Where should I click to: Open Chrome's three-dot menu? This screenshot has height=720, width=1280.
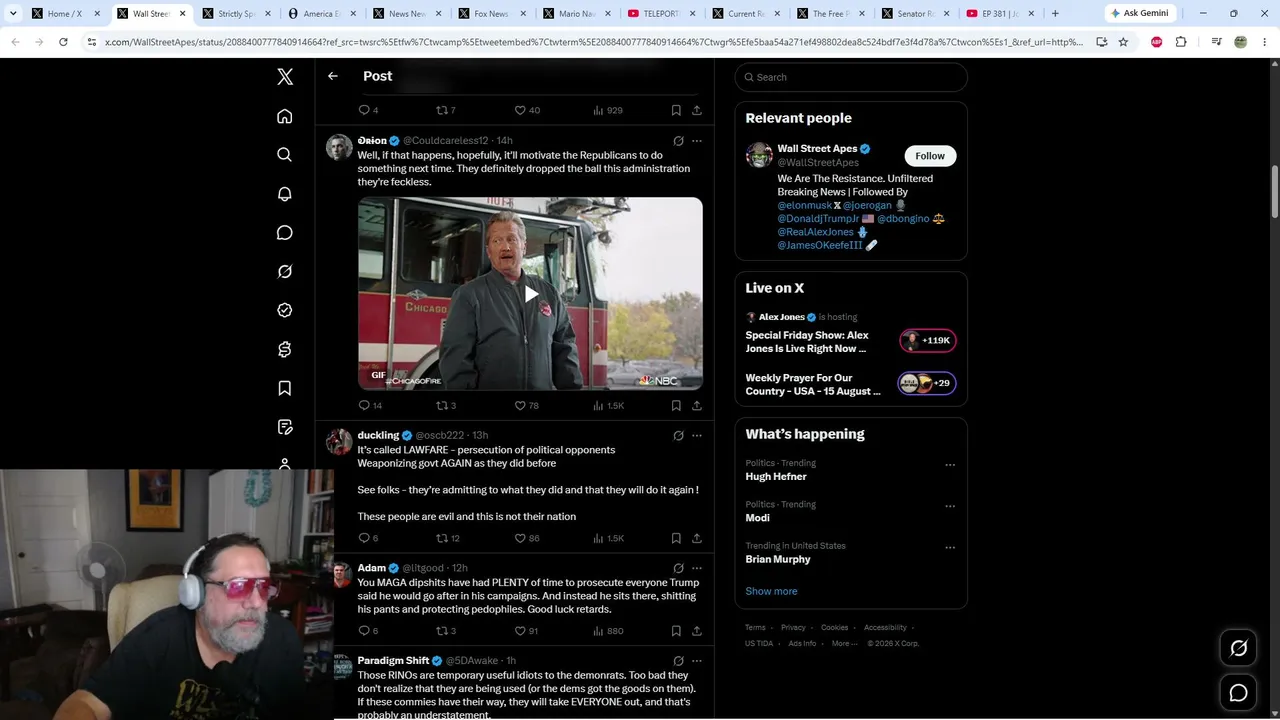click(1266, 42)
